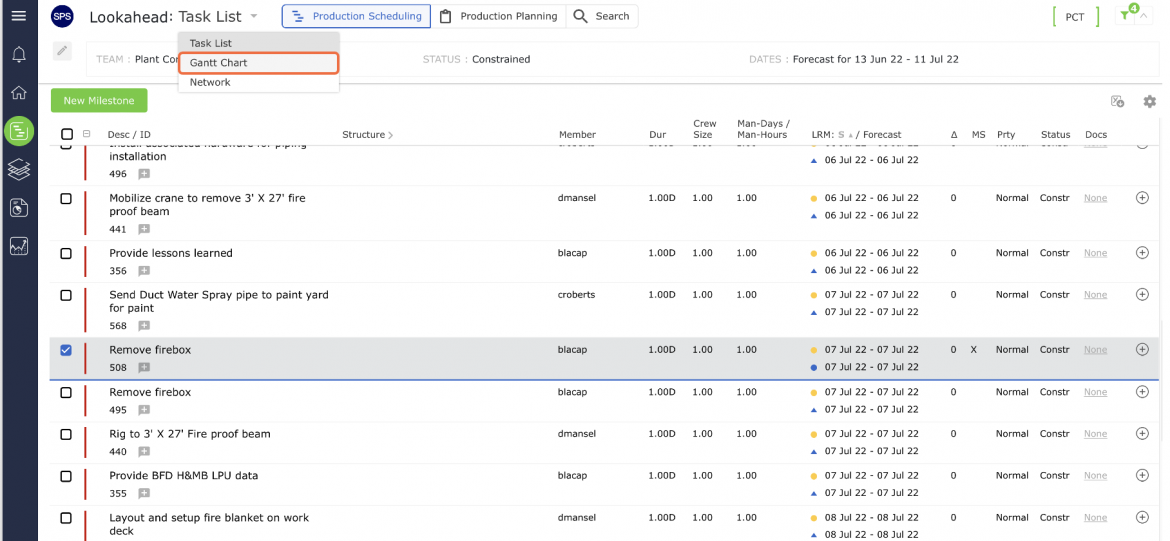
Task: Select Gantt Chart in the view menu
Action: (258, 63)
